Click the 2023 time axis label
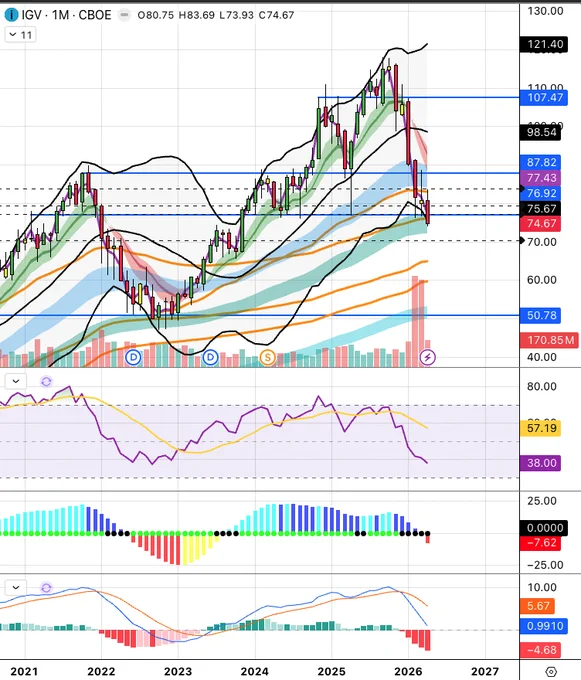Screen dimensions: 581x680 pyautogui.click(x=178, y=671)
